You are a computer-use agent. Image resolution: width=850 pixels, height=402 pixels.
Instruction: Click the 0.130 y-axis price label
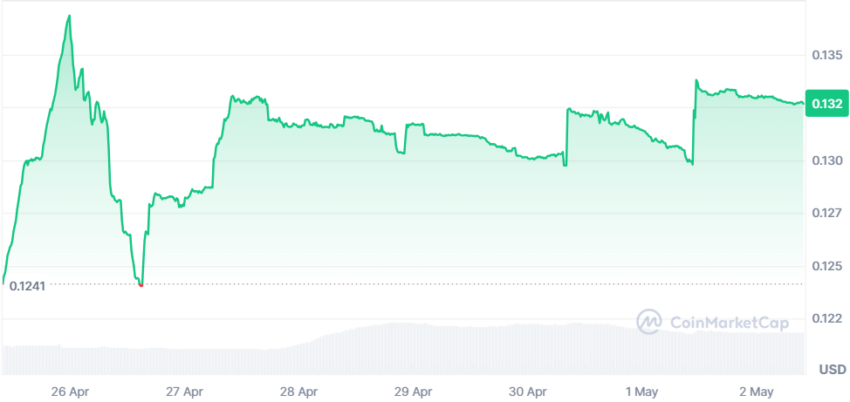827,161
